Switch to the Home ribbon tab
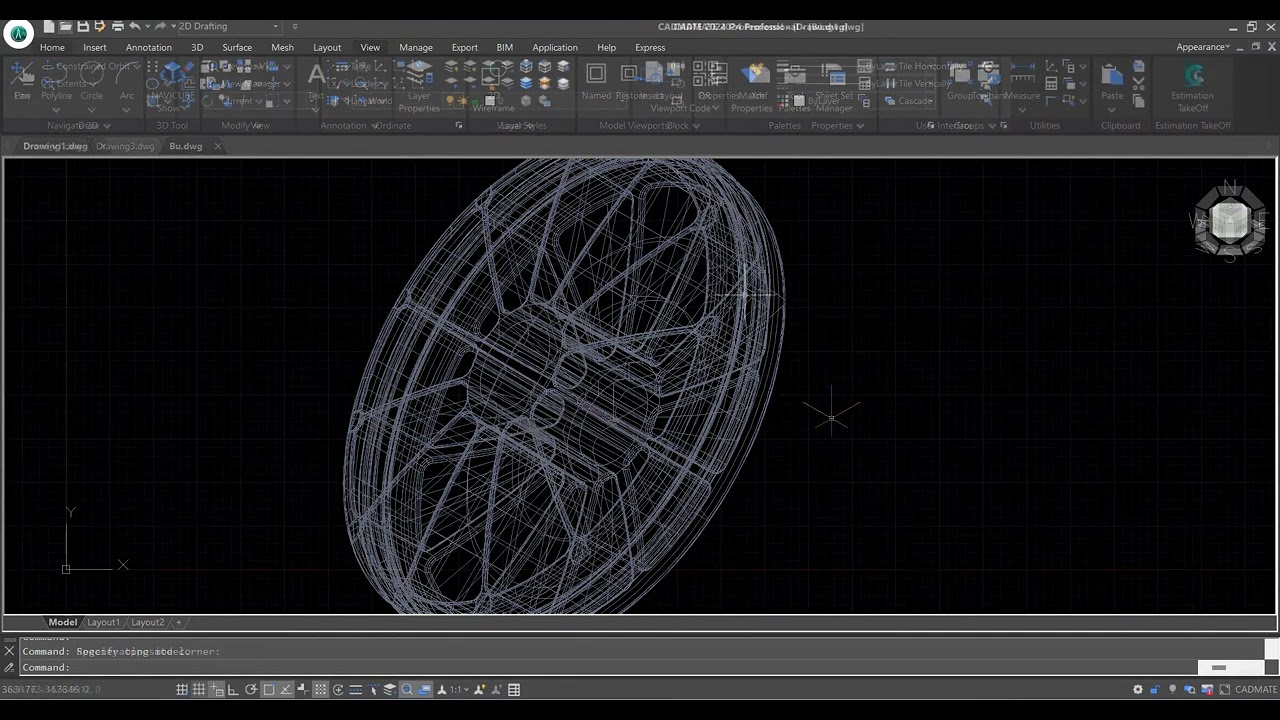The image size is (1280, 720). (x=52, y=47)
